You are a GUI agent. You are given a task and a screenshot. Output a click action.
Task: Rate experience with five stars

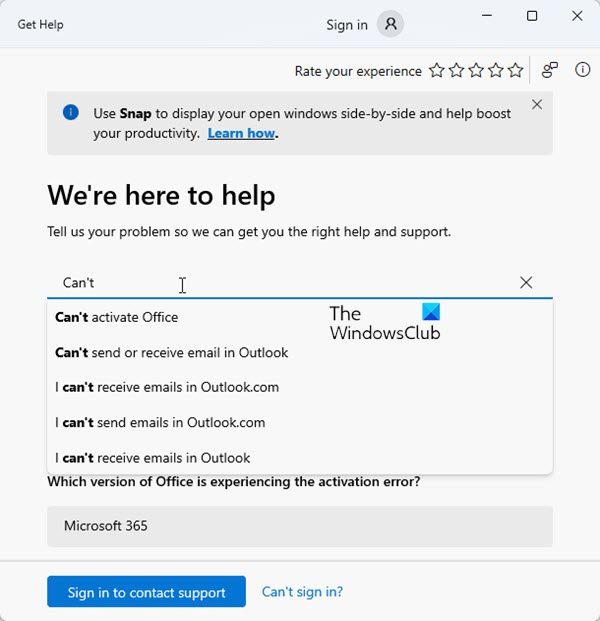tap(516, 70)
